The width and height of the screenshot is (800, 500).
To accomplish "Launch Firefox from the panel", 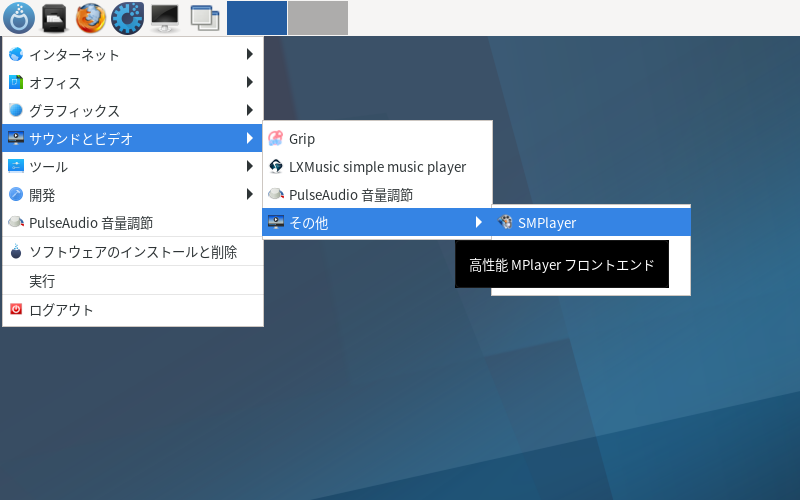I will [91, 18].
